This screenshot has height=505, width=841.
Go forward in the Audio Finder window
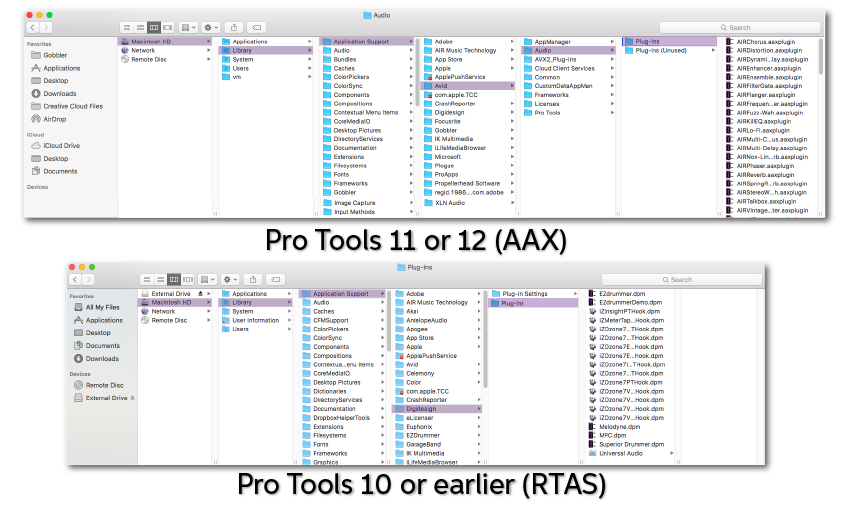[46, 27]
